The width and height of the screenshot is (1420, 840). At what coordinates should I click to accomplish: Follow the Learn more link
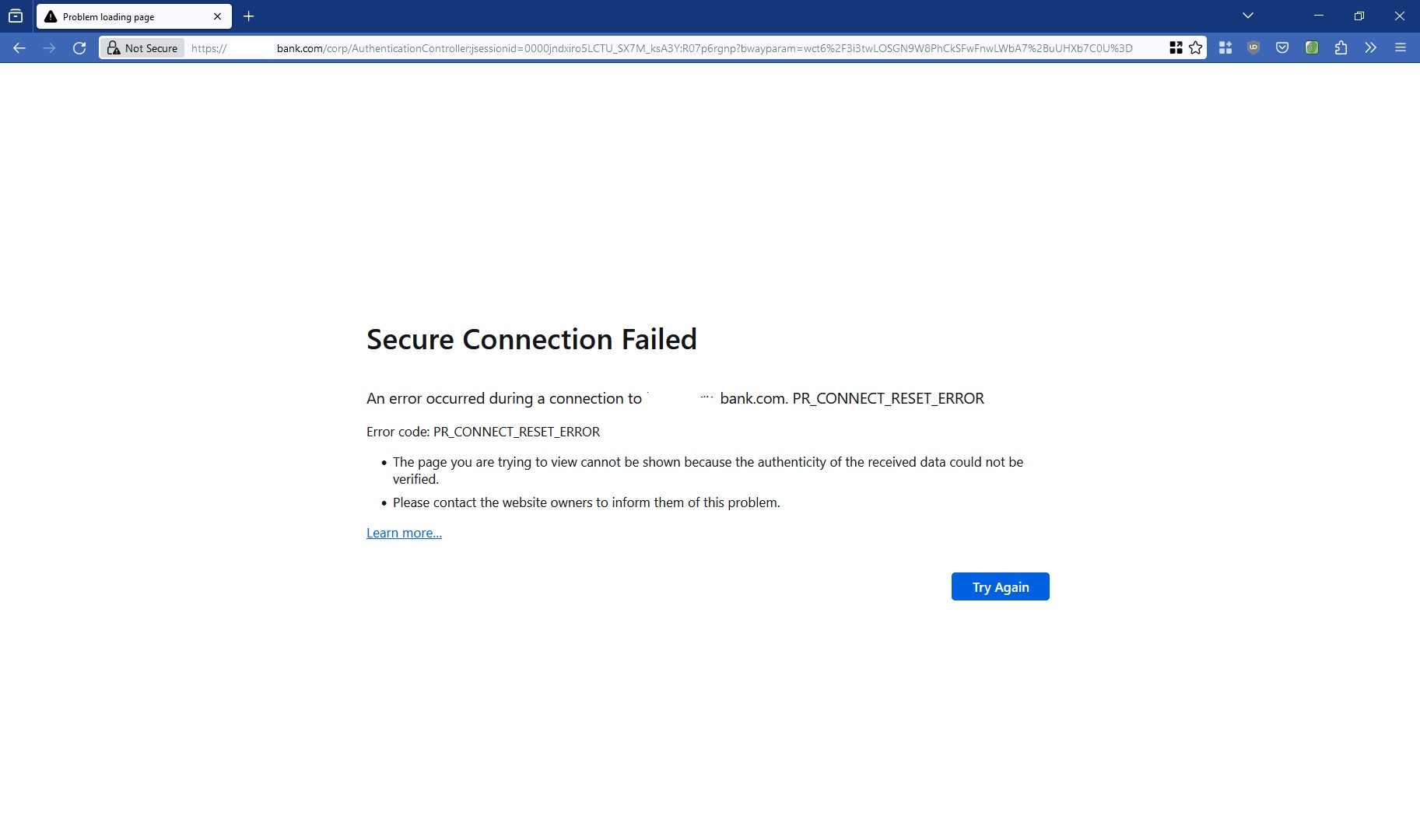click(403, 533)
